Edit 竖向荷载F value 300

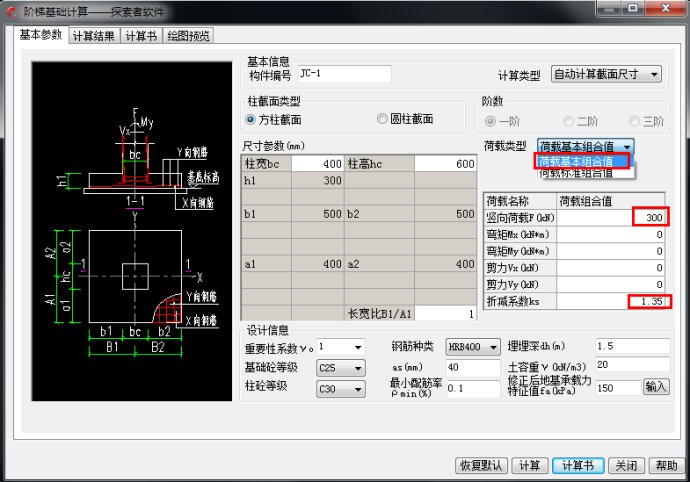point(611,217)
